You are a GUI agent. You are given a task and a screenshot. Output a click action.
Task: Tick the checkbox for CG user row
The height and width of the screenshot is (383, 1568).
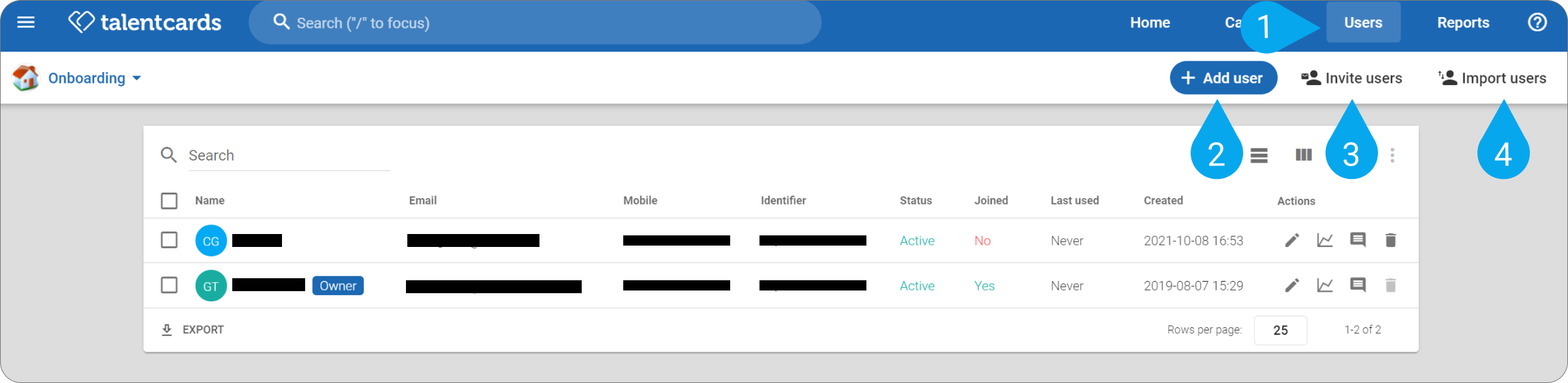169,240
